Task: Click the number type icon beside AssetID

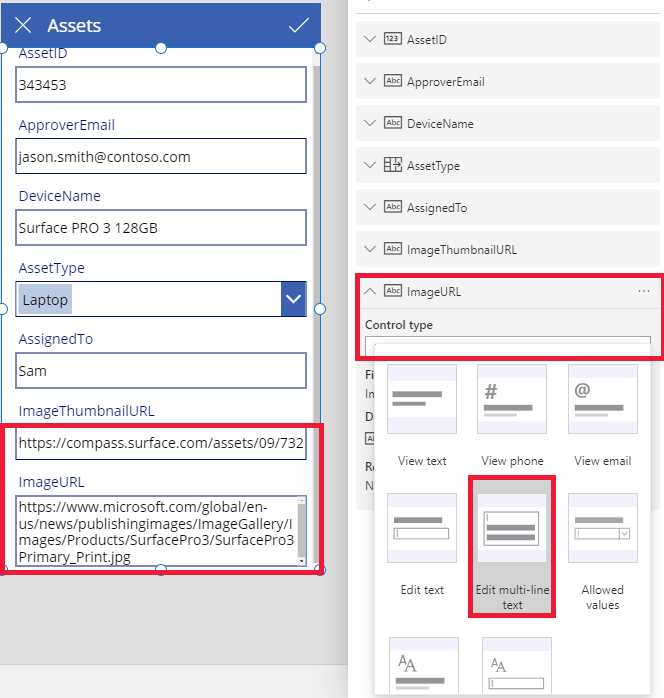Action: coord(393,39)
